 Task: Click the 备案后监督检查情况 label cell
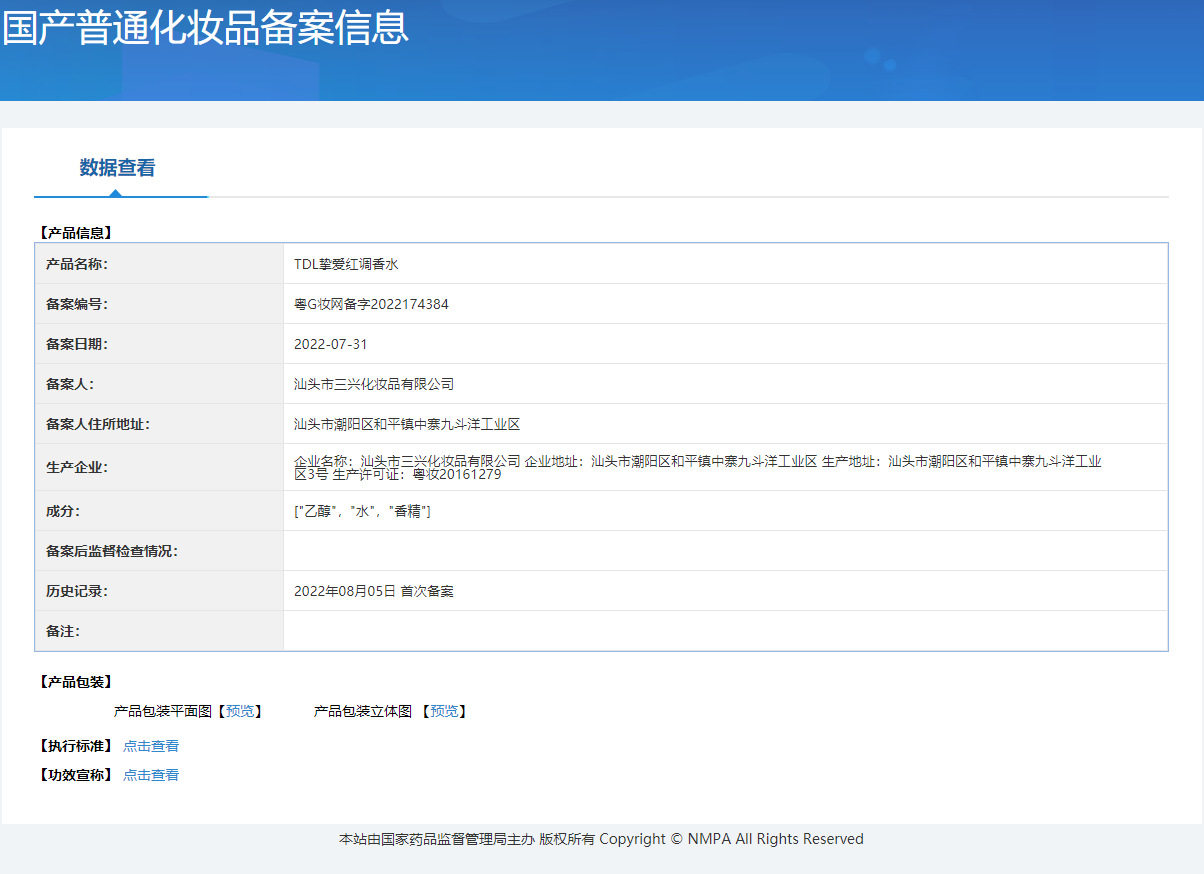click(x=159, y=551)
